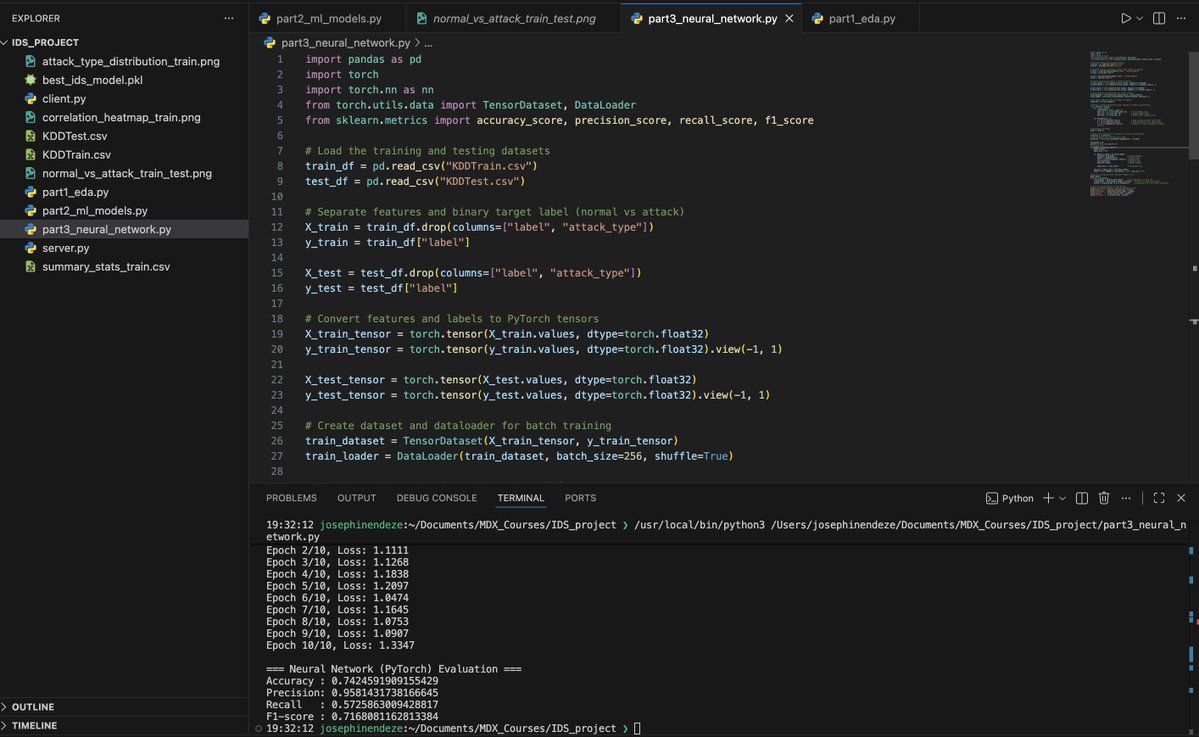Viewport: 1199px width, 737px height.
Task: Open part2_ml_models.py from Explorer list
Action: 95,210
